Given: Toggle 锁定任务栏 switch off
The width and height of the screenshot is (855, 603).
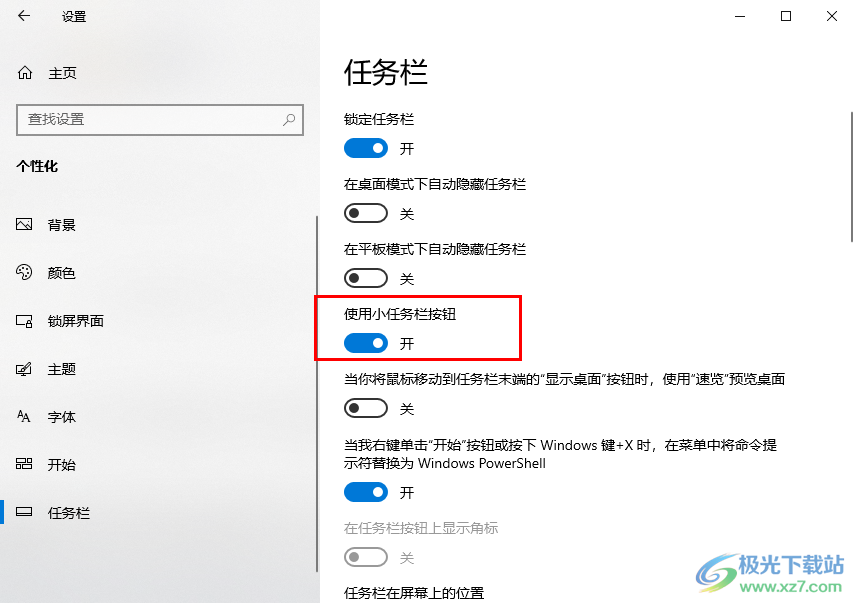Looking at the screenshot, I should coord(365,148).
